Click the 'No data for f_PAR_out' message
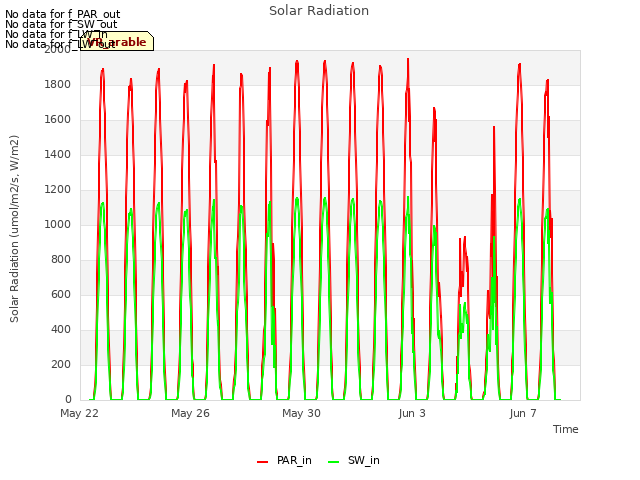 click(63, 15)
